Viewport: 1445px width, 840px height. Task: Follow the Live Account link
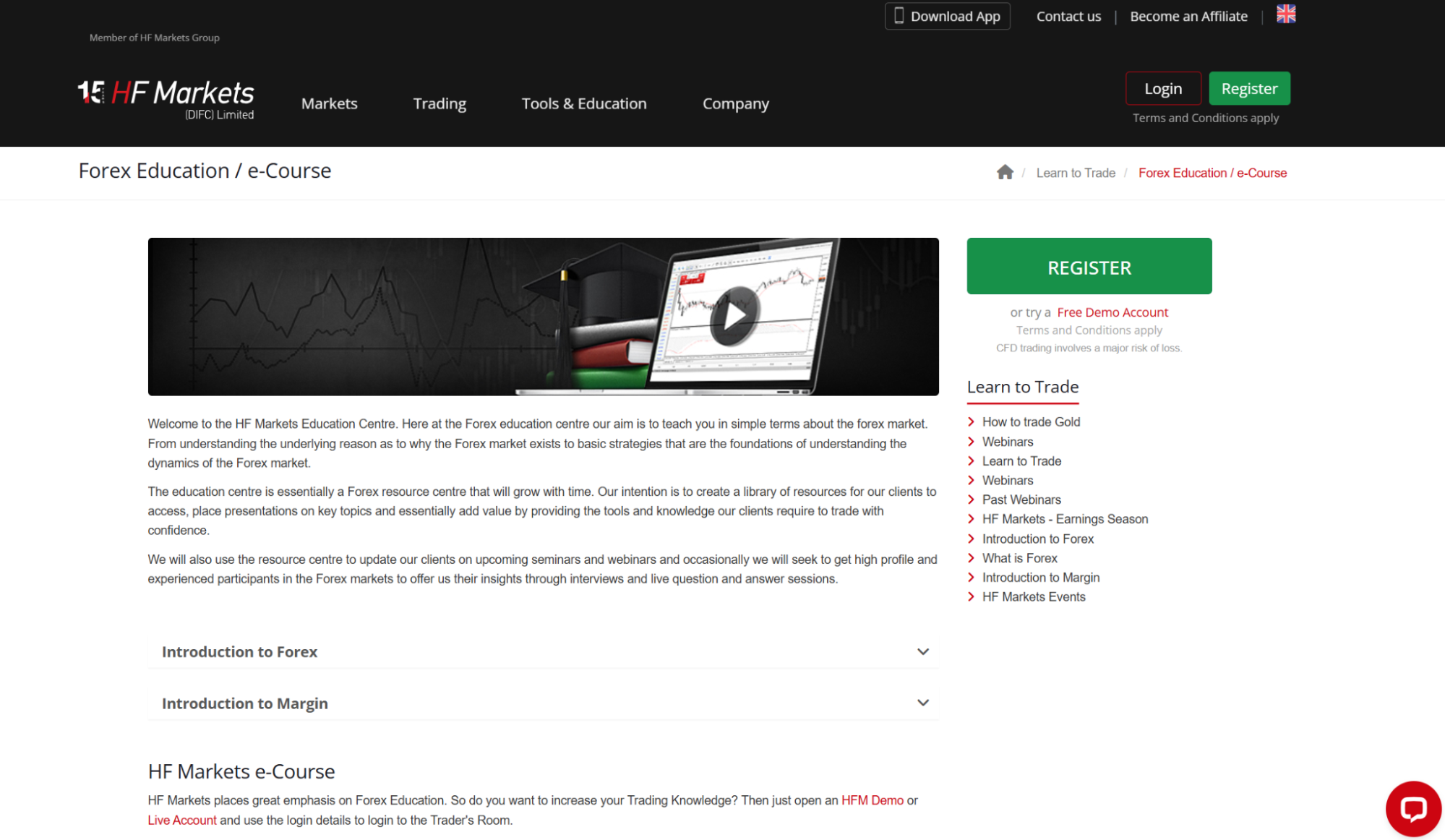coord(182,820)
